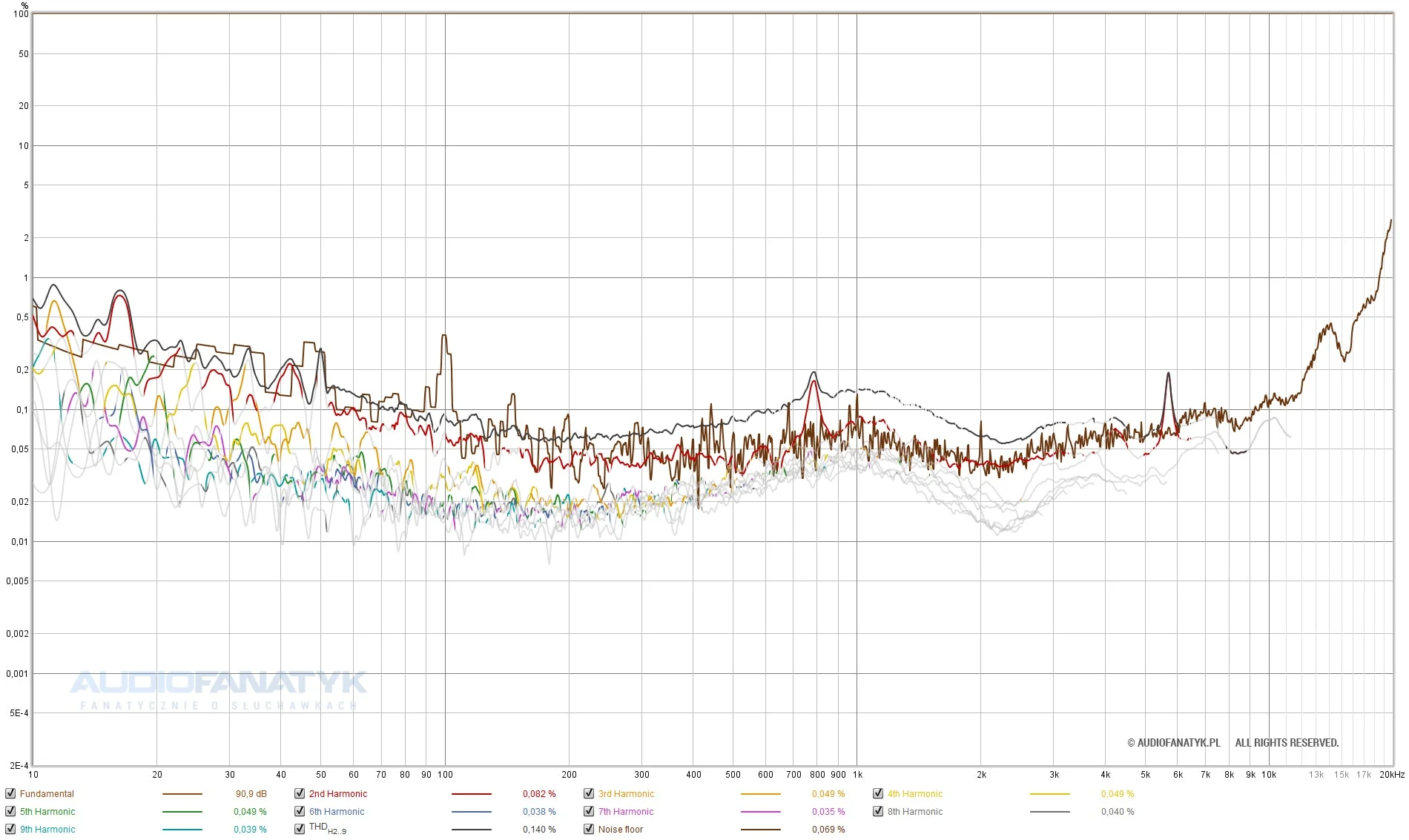Click the Fundamental brown line swatch
Screen dimensions: 1409x840
[x=182, y=794]
